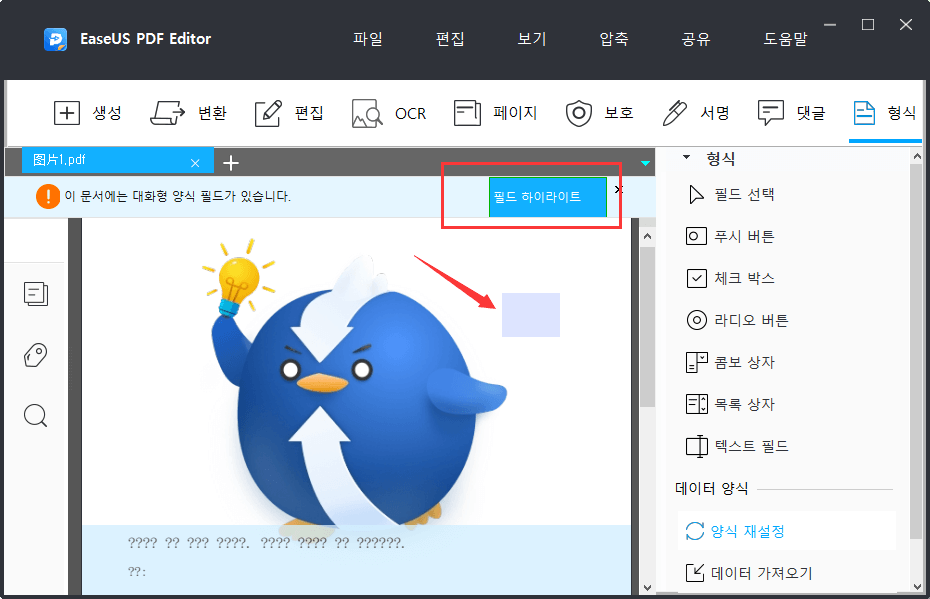Open the 보호 (Protect) tool
The height and width of the screenshot is (599, 930).
click(600, 113)
